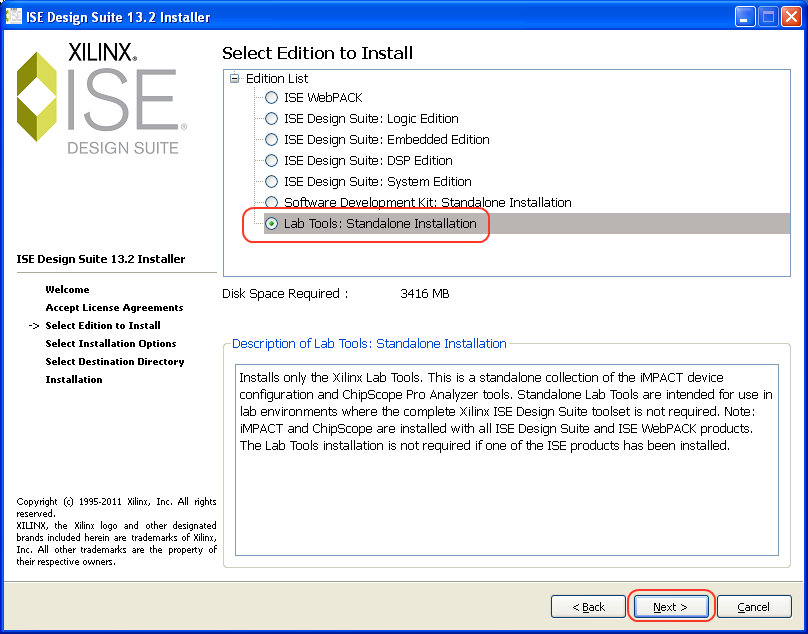
Task: Go back with the Back button
Action: [588, 607]
